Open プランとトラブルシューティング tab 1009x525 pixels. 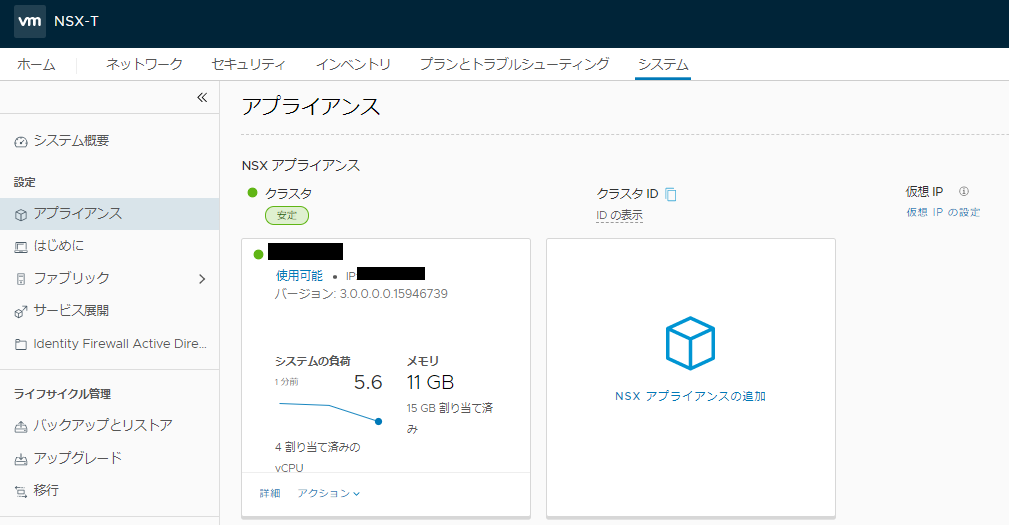point(514,64)
